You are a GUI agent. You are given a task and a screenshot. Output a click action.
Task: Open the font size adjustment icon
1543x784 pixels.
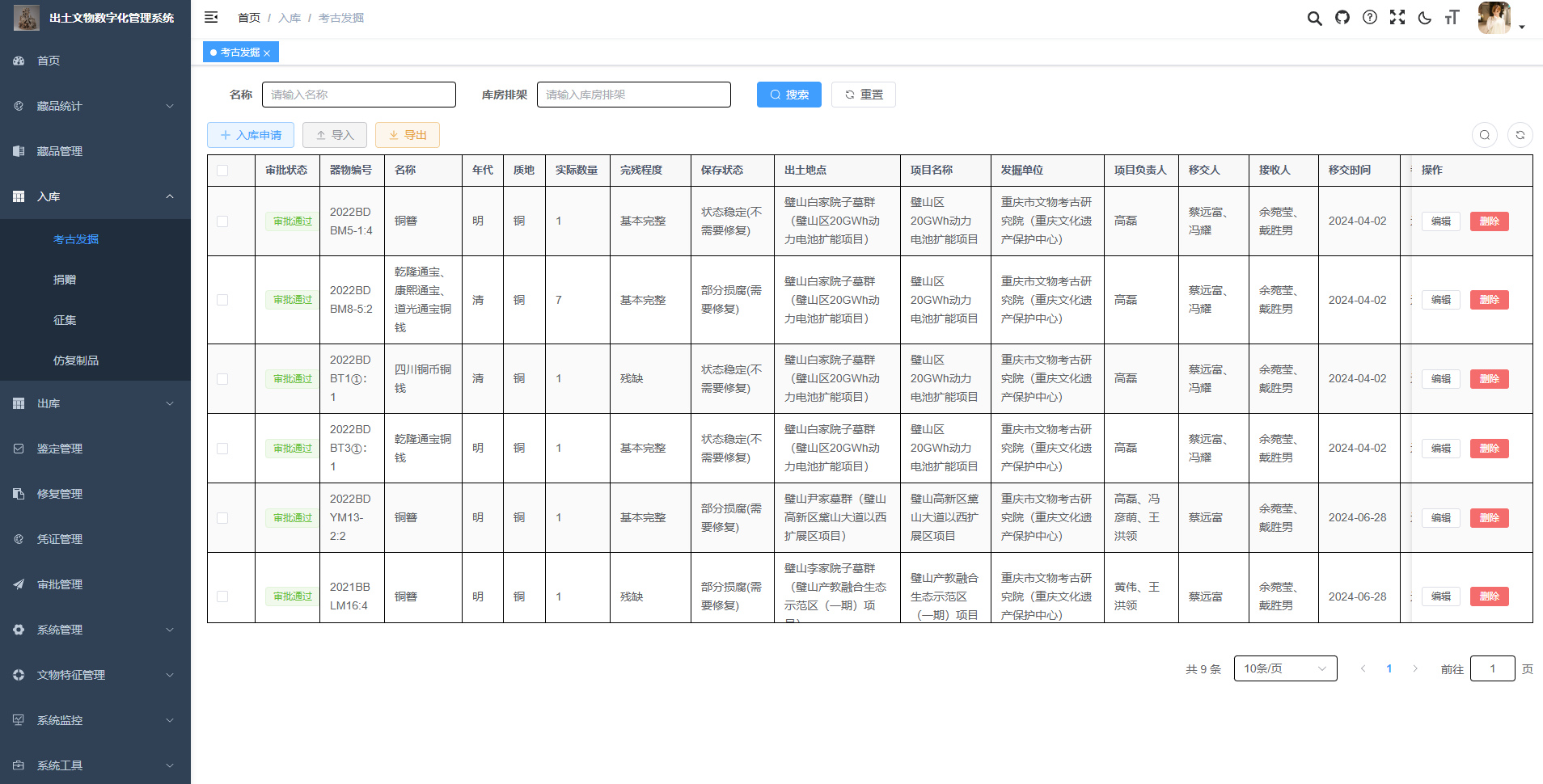coord(1452,17)
